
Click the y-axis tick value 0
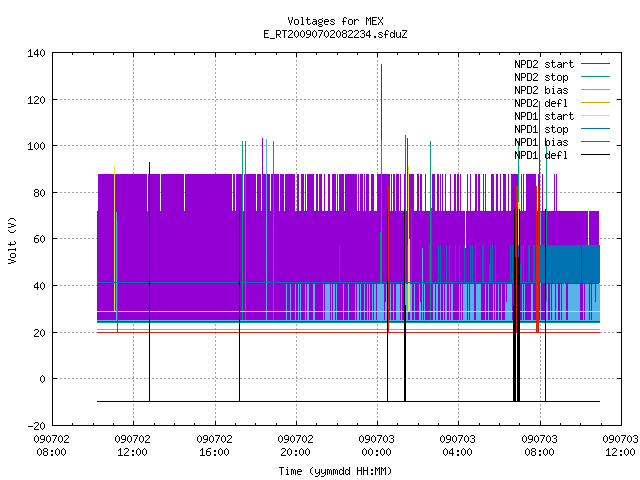coord(42,380)
